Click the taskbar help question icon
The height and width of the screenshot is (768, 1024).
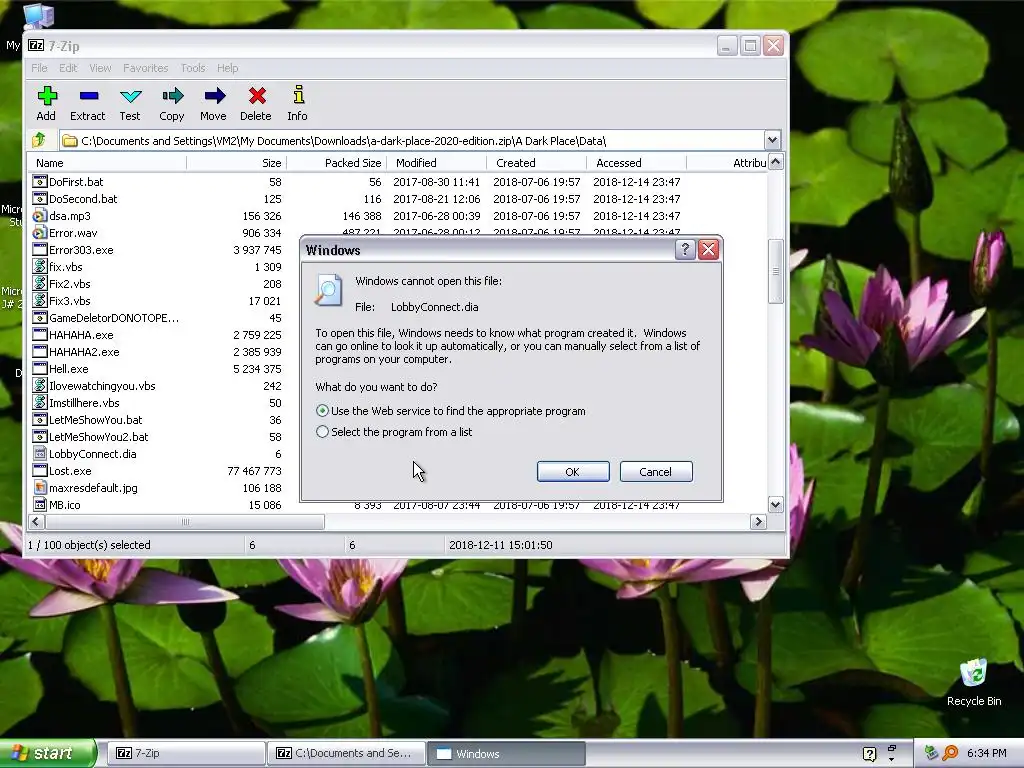[869, 754]
